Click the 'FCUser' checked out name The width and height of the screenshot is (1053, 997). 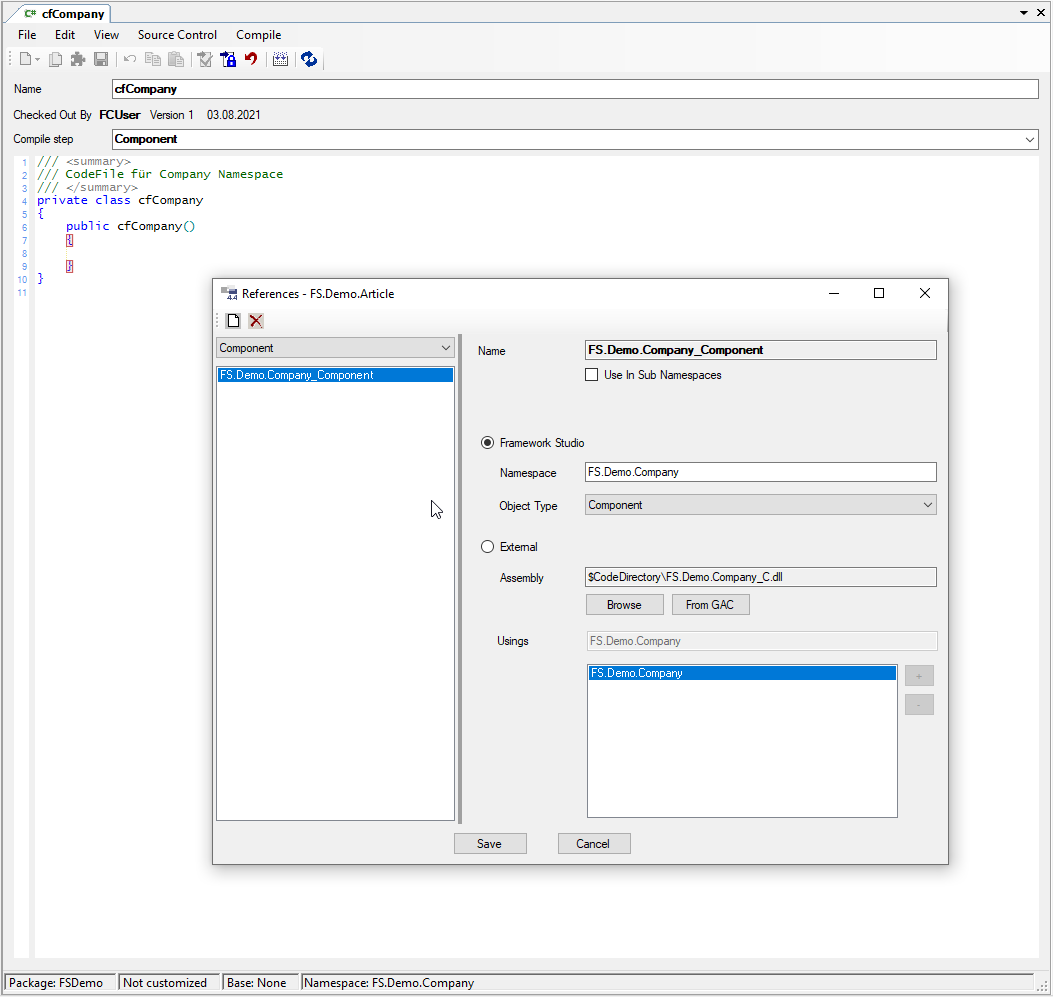120,115
